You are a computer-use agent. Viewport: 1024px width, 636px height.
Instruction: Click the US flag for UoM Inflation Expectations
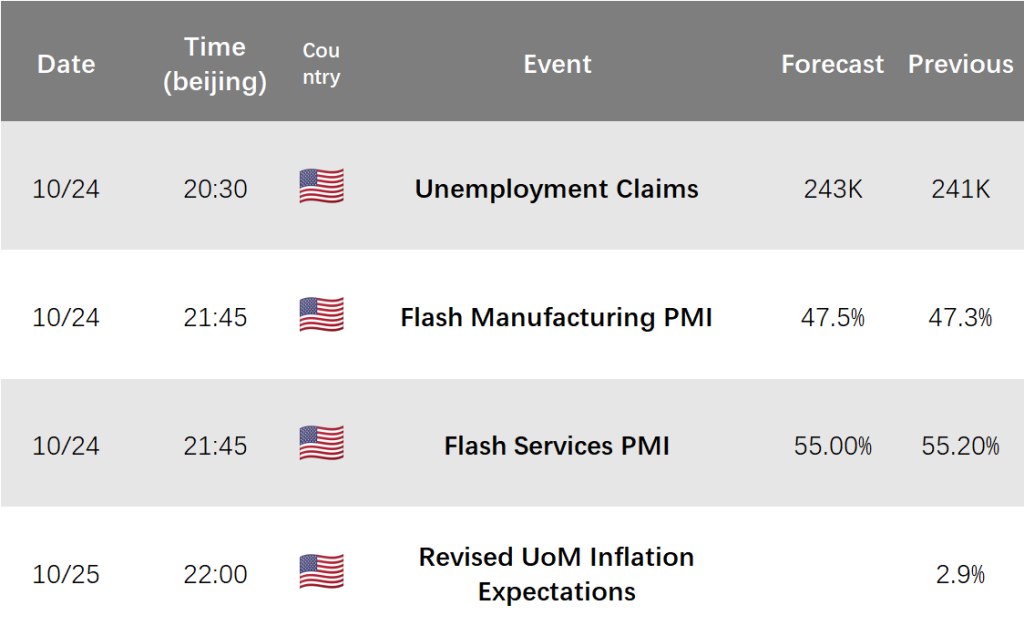coord(321,571)
